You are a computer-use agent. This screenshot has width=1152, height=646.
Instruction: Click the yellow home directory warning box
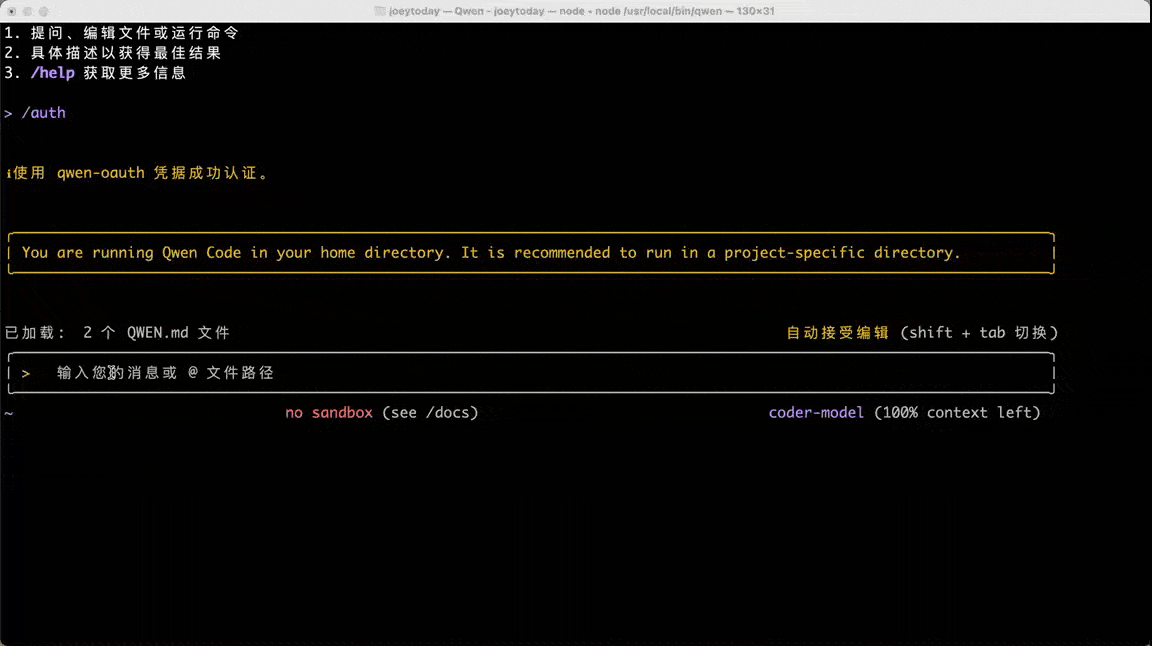coord(530,253)
